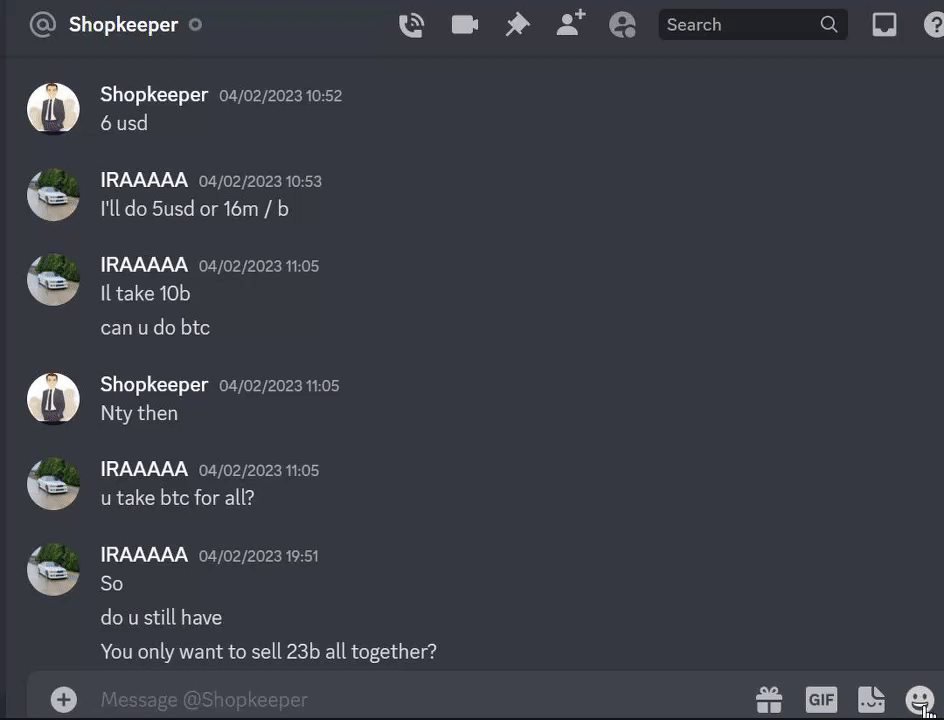Open the sticker picker
The width and height of the screenshot is (944, 720).
pyautogui.click(x=871, y=700)
